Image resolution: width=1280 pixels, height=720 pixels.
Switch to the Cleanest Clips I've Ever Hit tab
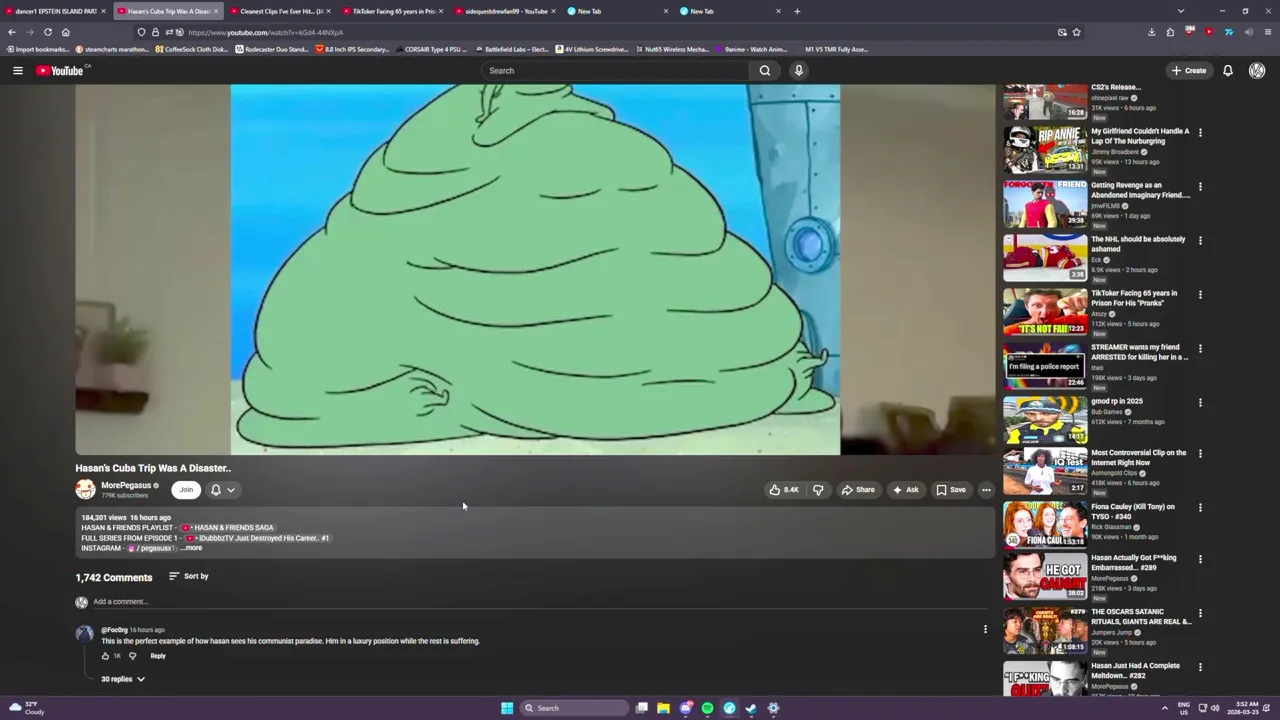pyautogui.click(x=279, y=11)
